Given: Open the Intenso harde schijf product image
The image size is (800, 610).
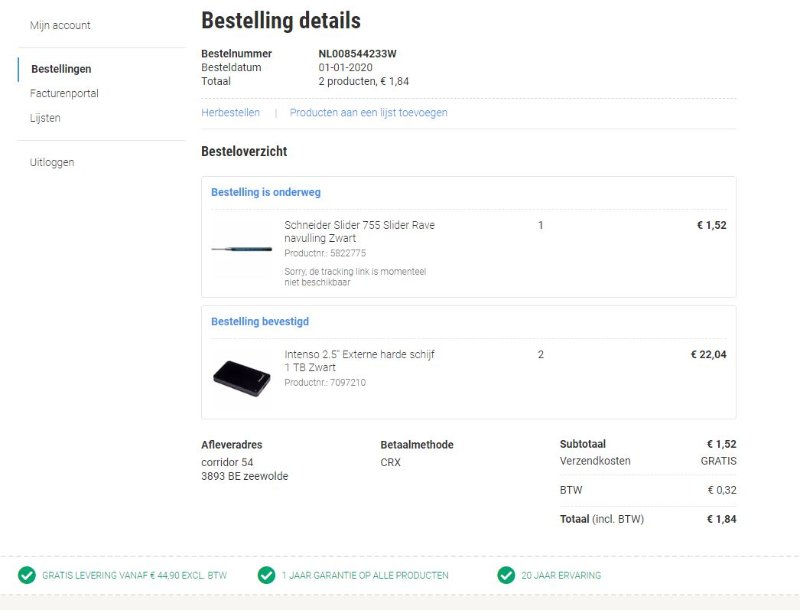Looking at the screenshot, I should click(244, 373).
